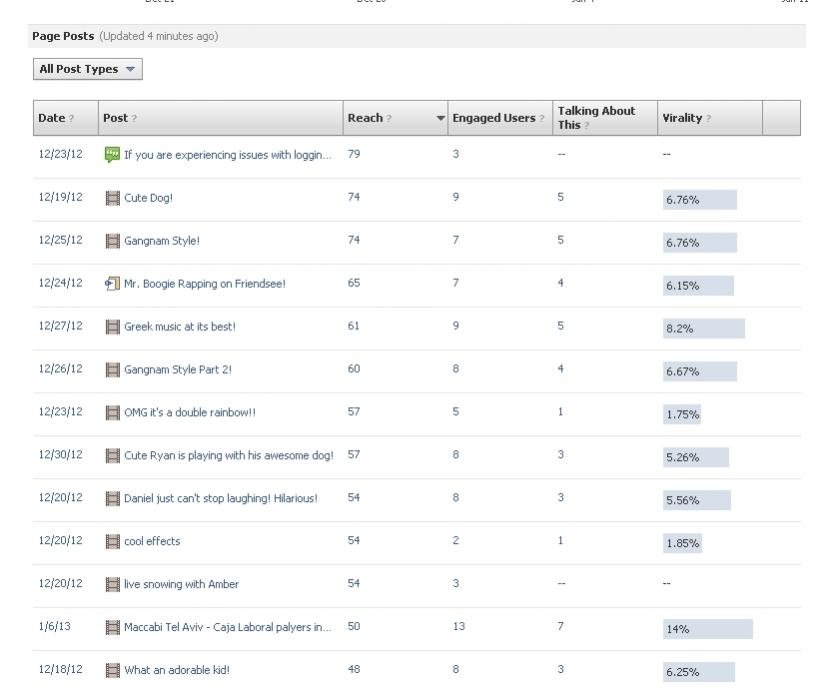The width and height of the screenshot is (823, 691).
Task: Open "OMG it's a double rainbow!!" post
Action: (190, 412)
